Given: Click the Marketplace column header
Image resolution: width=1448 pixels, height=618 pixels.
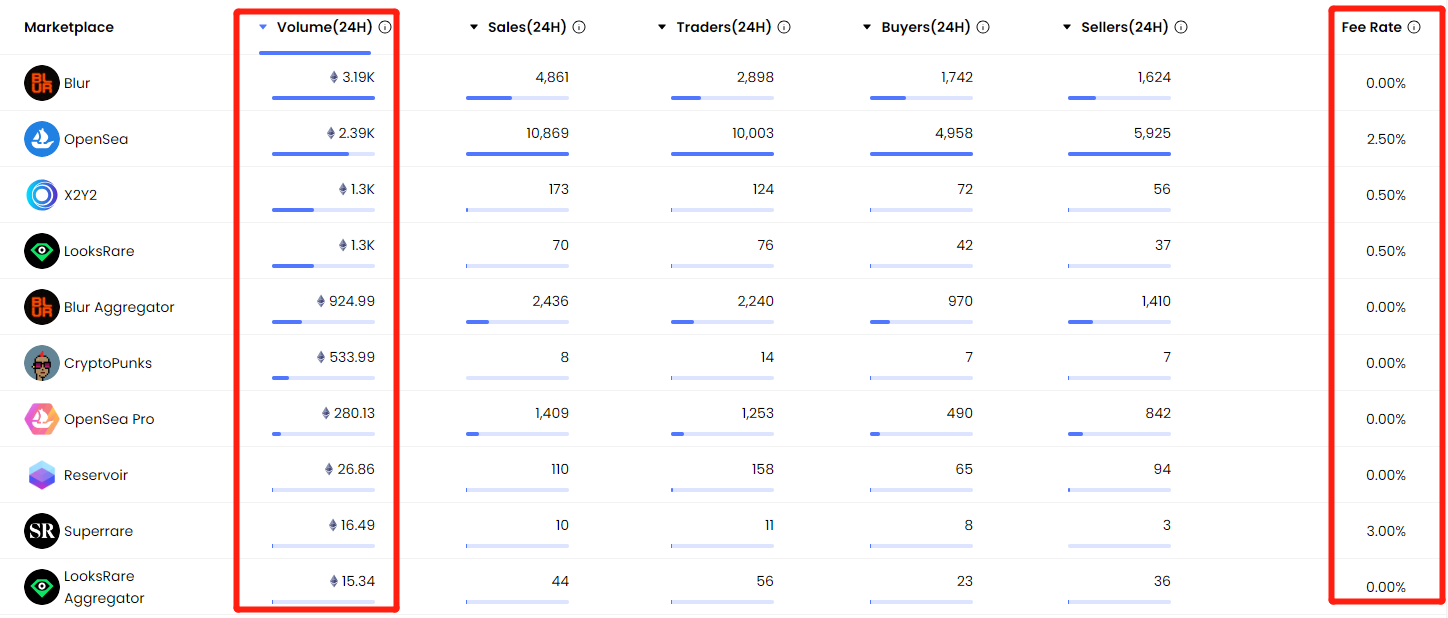Looking at the screenshot, I should click(69, 28).
